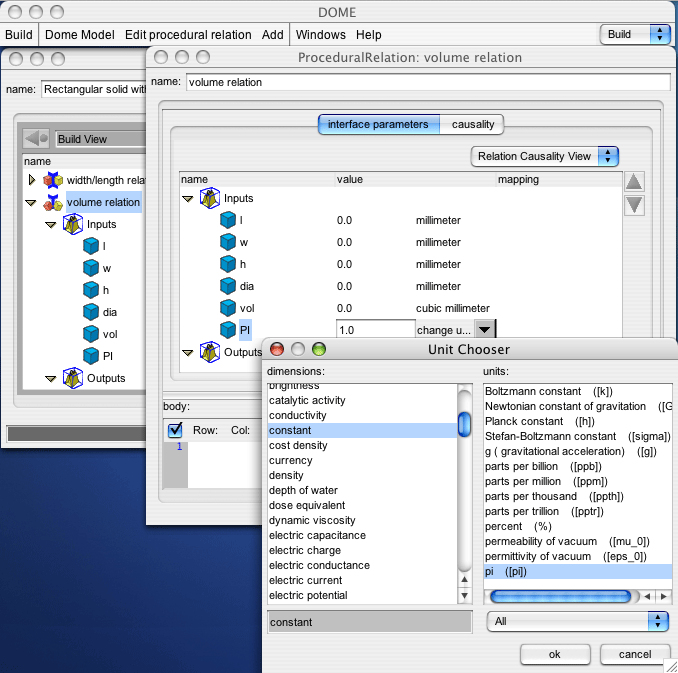This screenshot has width=678, height=673.
Task: Click the vol parameter cube in relation table
Action: pyautogui.click(x=228, y=308)
